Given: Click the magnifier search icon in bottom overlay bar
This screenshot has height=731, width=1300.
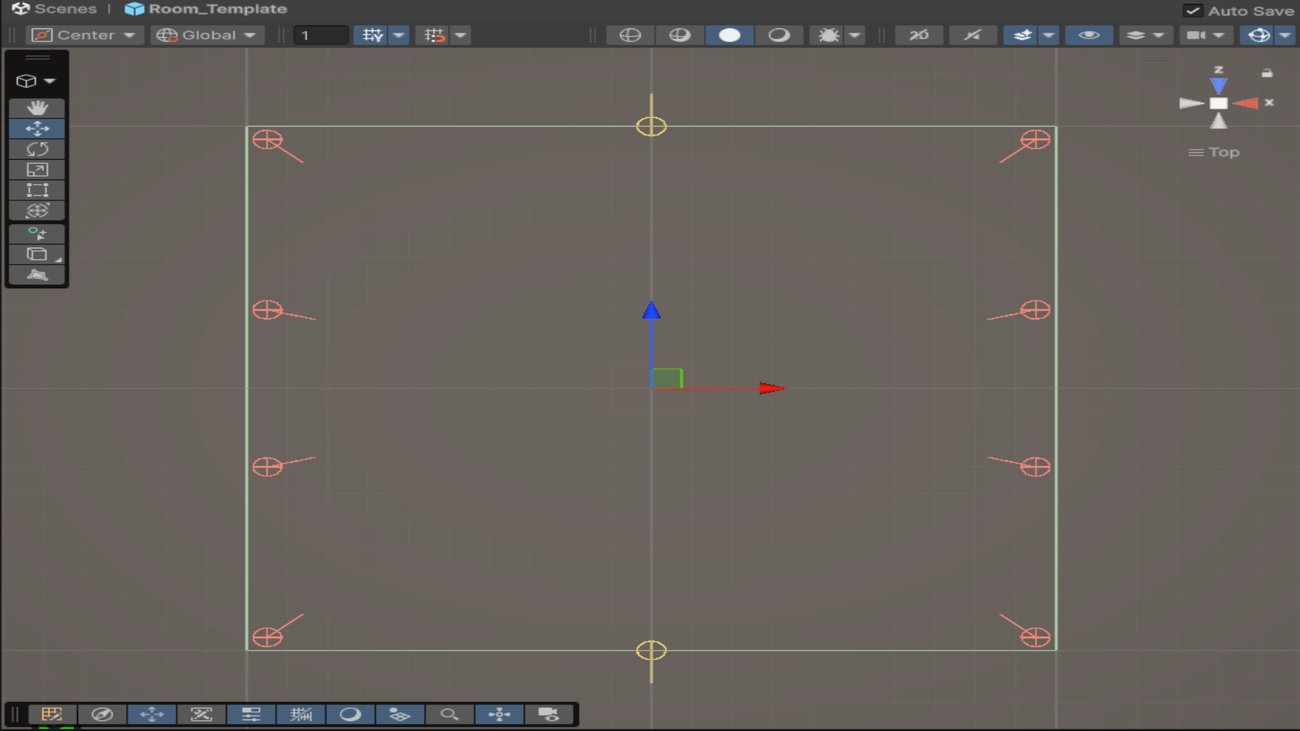Looking at the screenshot, I should [450, 714].
